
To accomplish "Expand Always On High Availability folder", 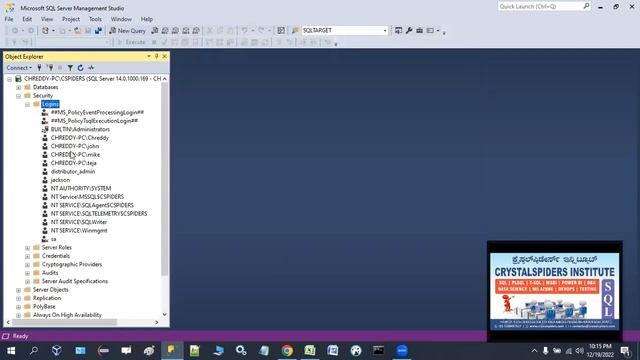I will click(18, 315).
